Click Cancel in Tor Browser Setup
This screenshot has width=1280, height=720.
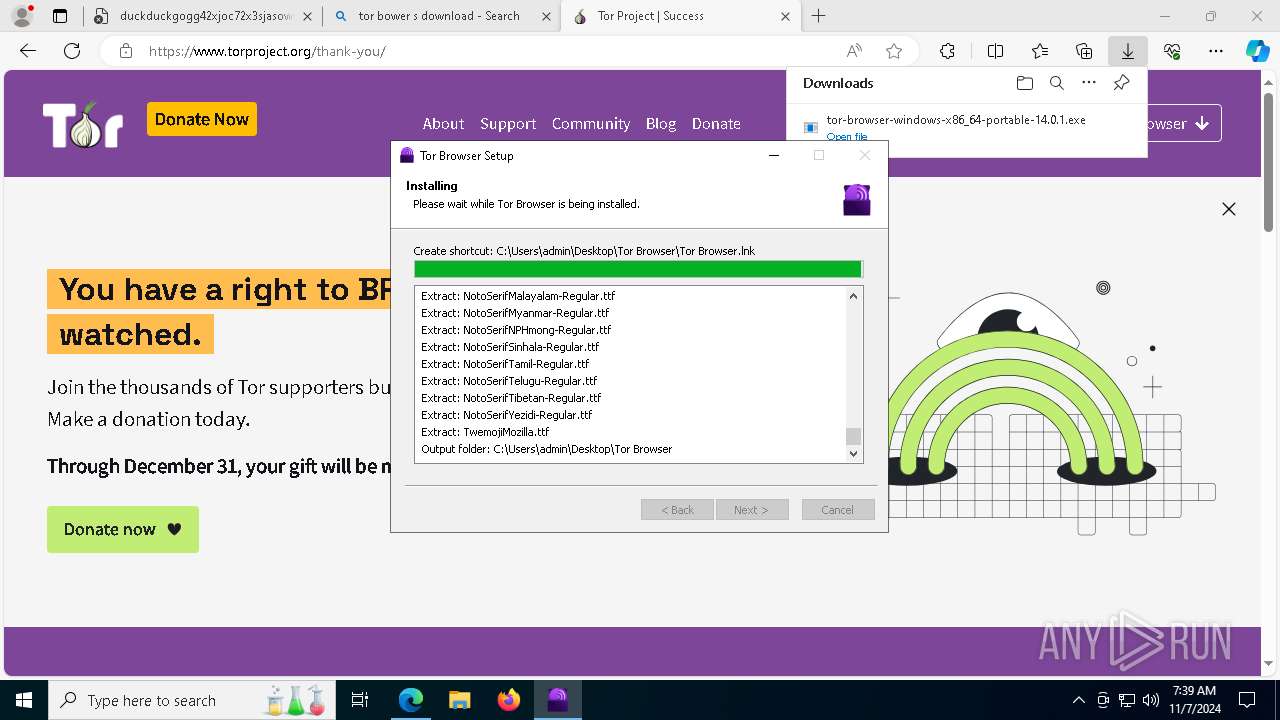point(838,510)
